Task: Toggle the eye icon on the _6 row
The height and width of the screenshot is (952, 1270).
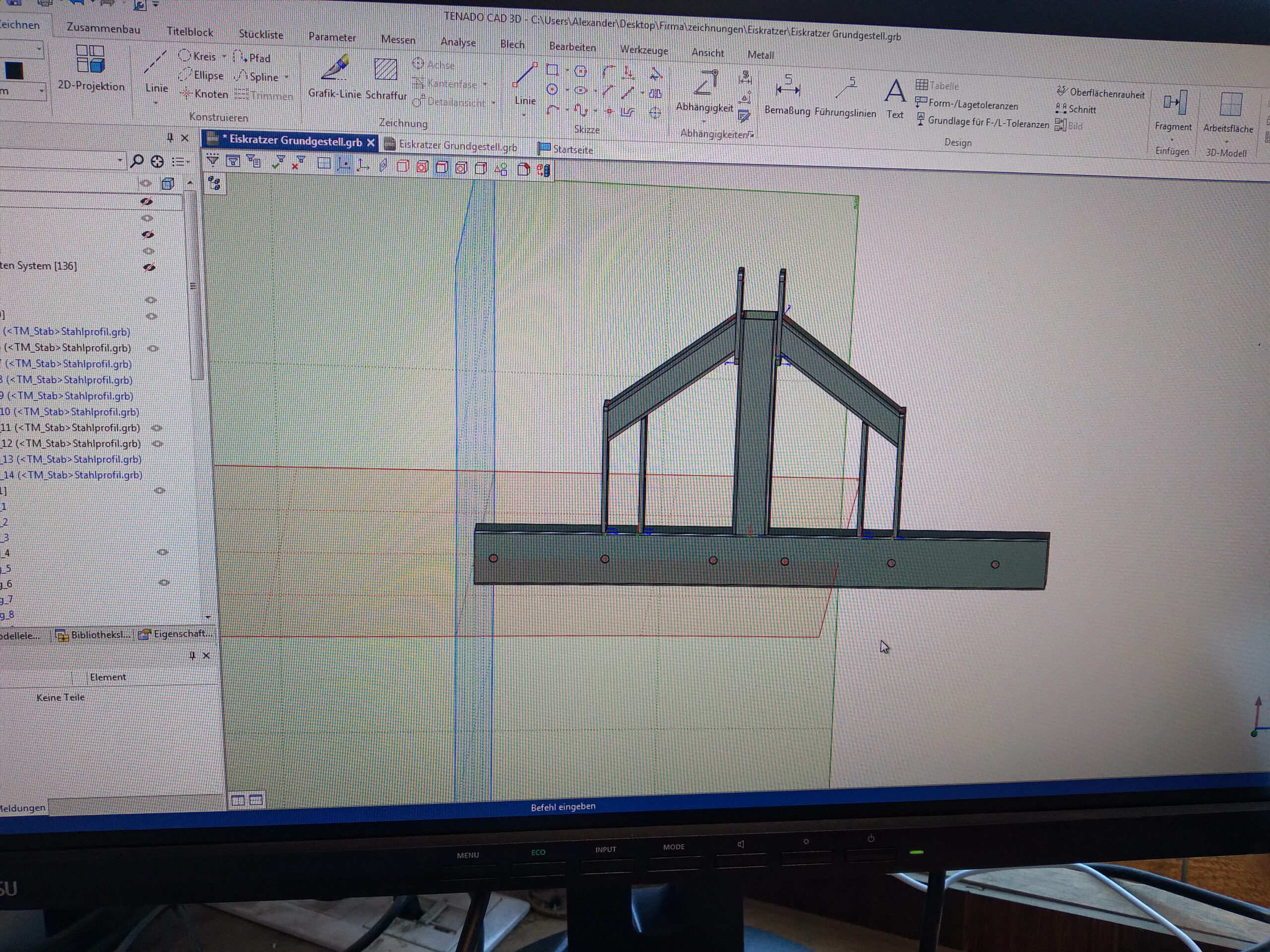Action: point(164,583)
